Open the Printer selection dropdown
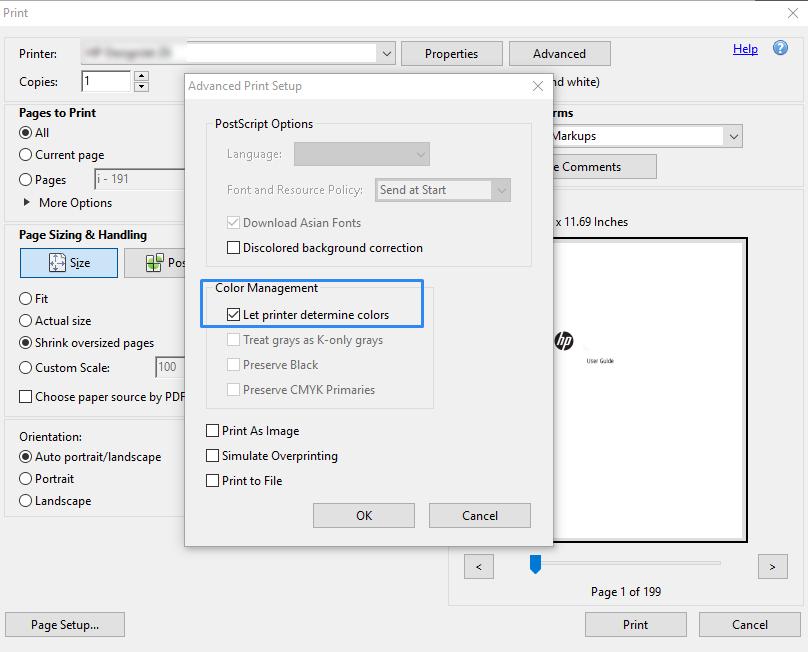808x652 pixels. [386, 54]
